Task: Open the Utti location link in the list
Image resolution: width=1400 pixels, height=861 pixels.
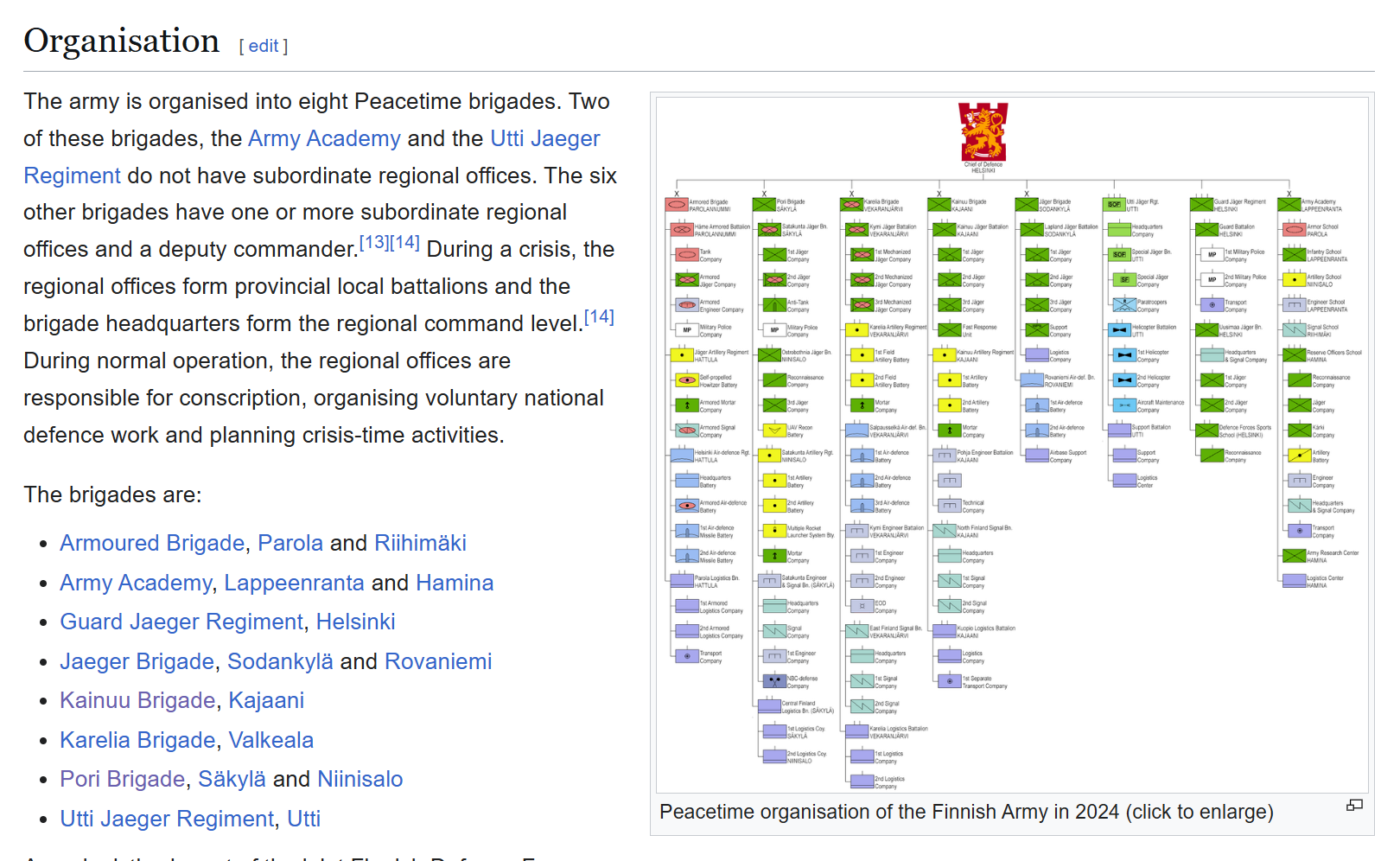Action: click(303, 819)
